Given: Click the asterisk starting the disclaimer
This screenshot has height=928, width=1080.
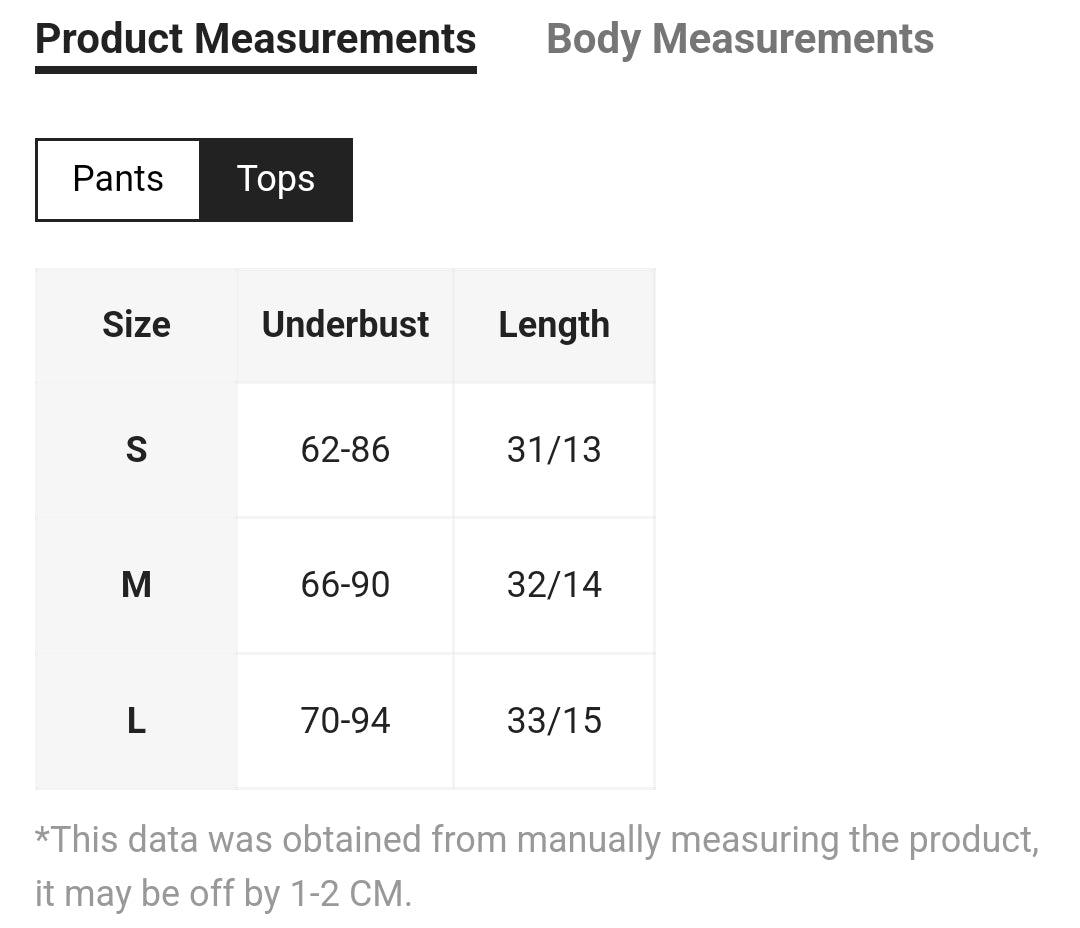Looking at the screenshot, I should coord(42,834).
